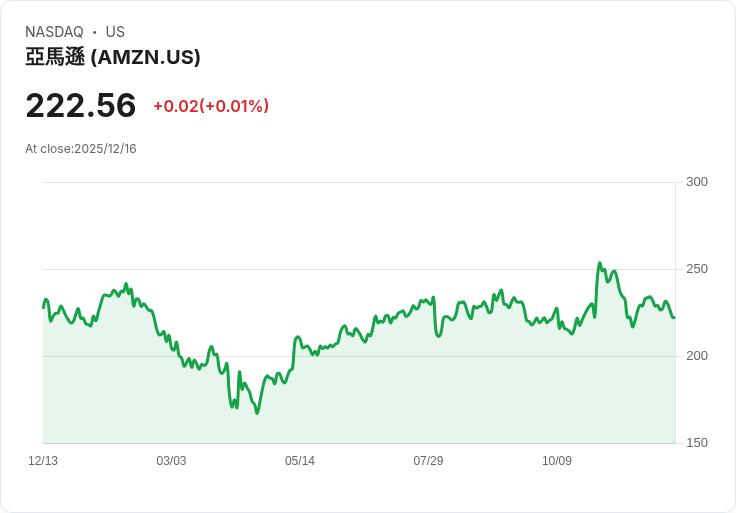The width and height of the screenshot is (736, 513).
Task: Select the 07/29 date on the x-axis
Action: [428, 461]
